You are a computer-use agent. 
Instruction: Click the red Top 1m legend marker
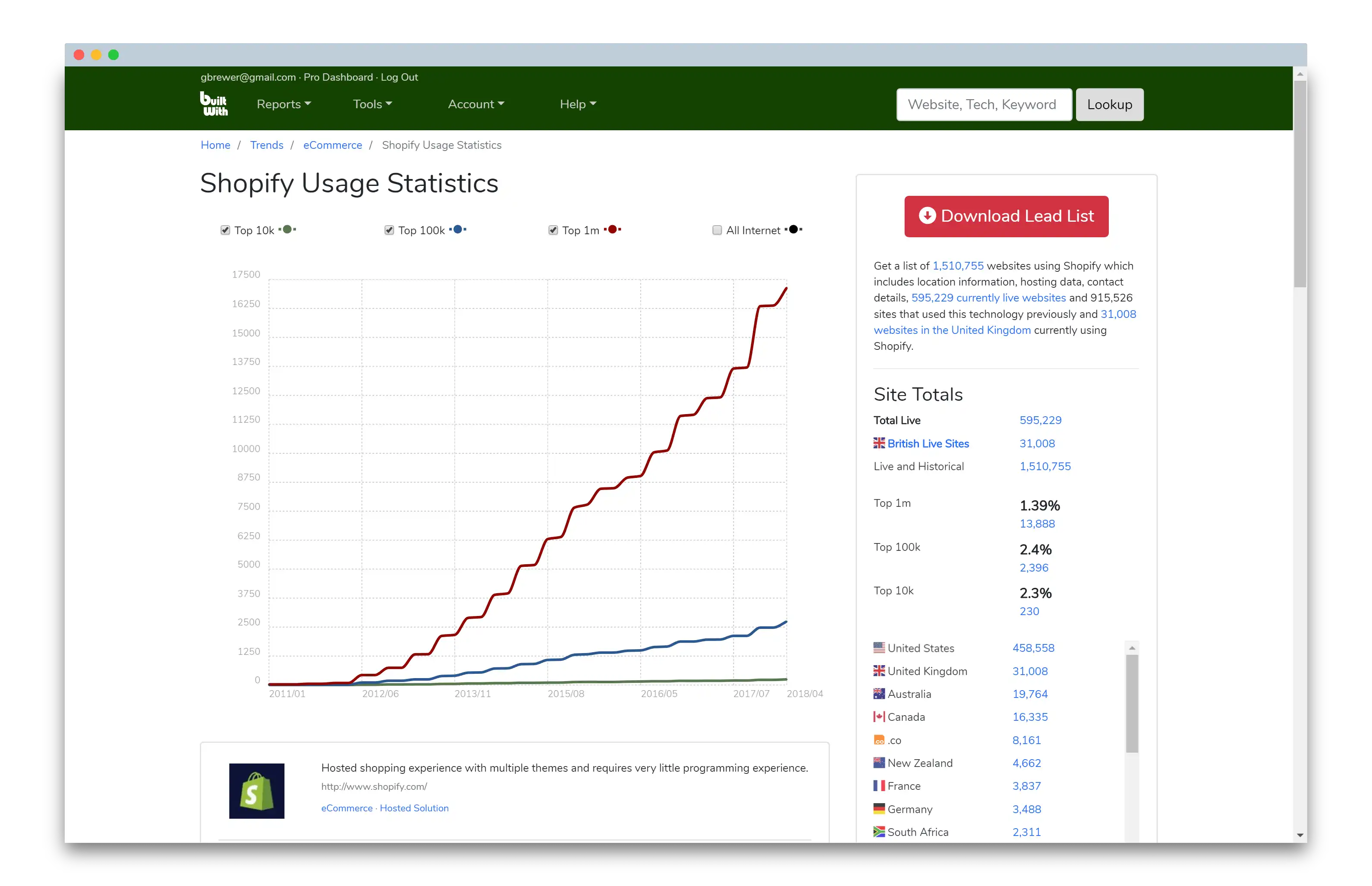[x=612, y=229]
